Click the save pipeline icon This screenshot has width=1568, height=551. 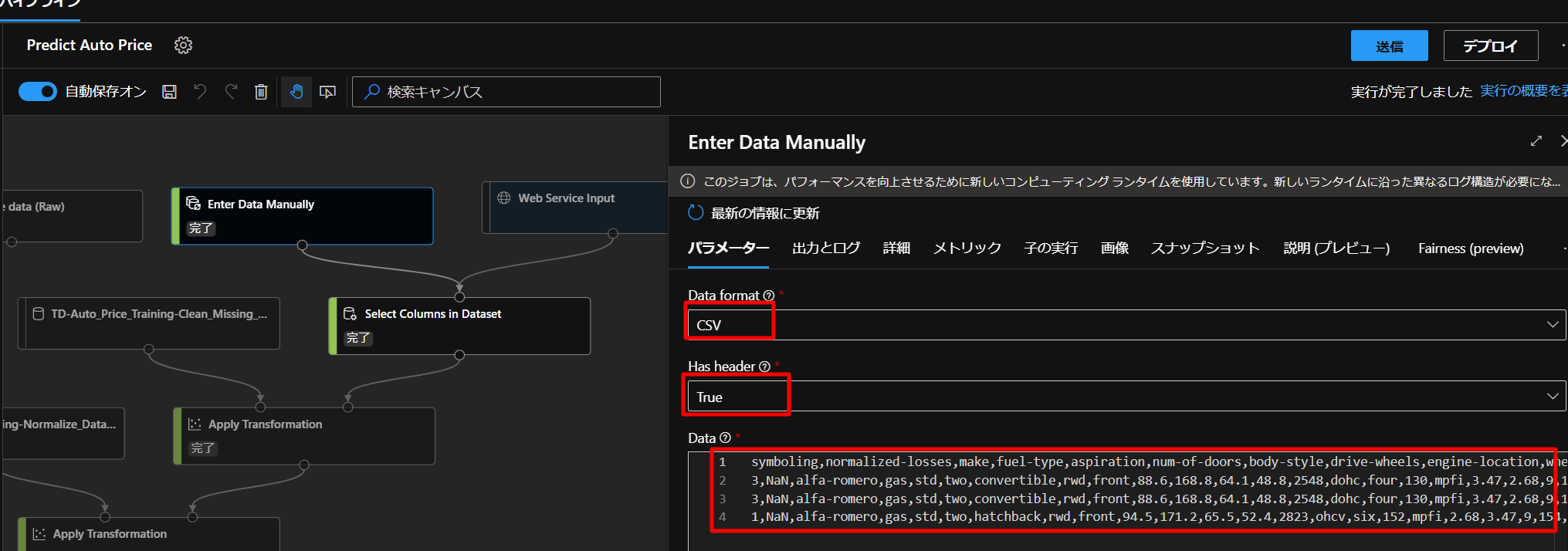click(x=169, y=92)
